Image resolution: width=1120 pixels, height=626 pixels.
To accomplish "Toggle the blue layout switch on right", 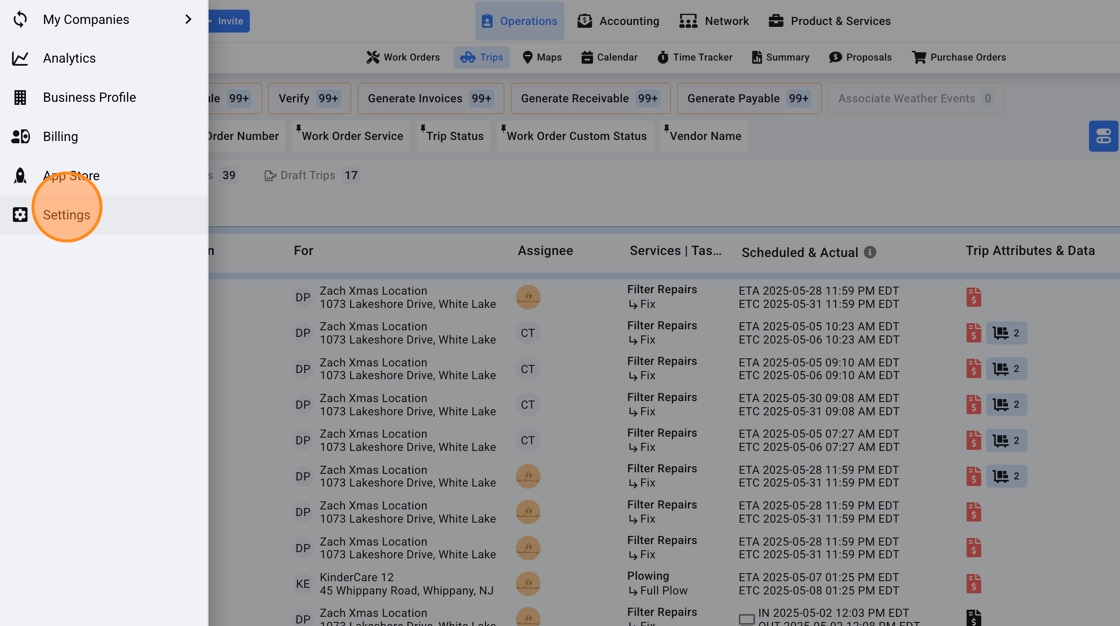I will click(x=1103, y=136).
